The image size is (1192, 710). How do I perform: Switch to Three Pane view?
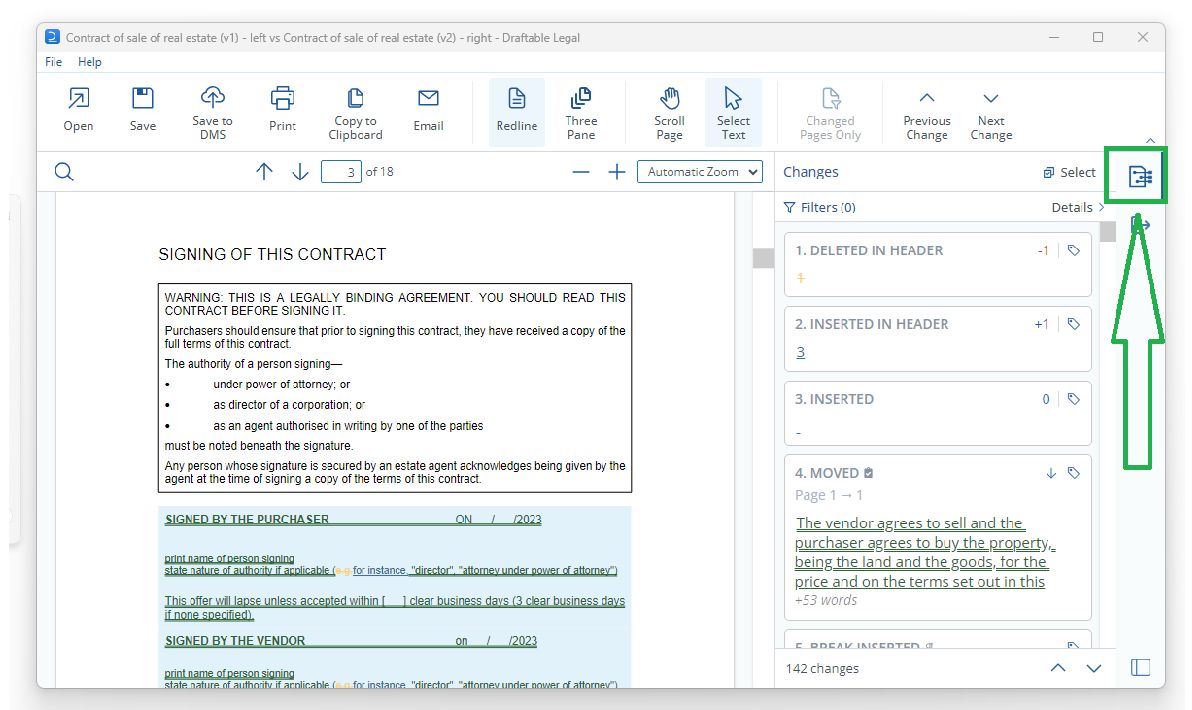[581, 111]
